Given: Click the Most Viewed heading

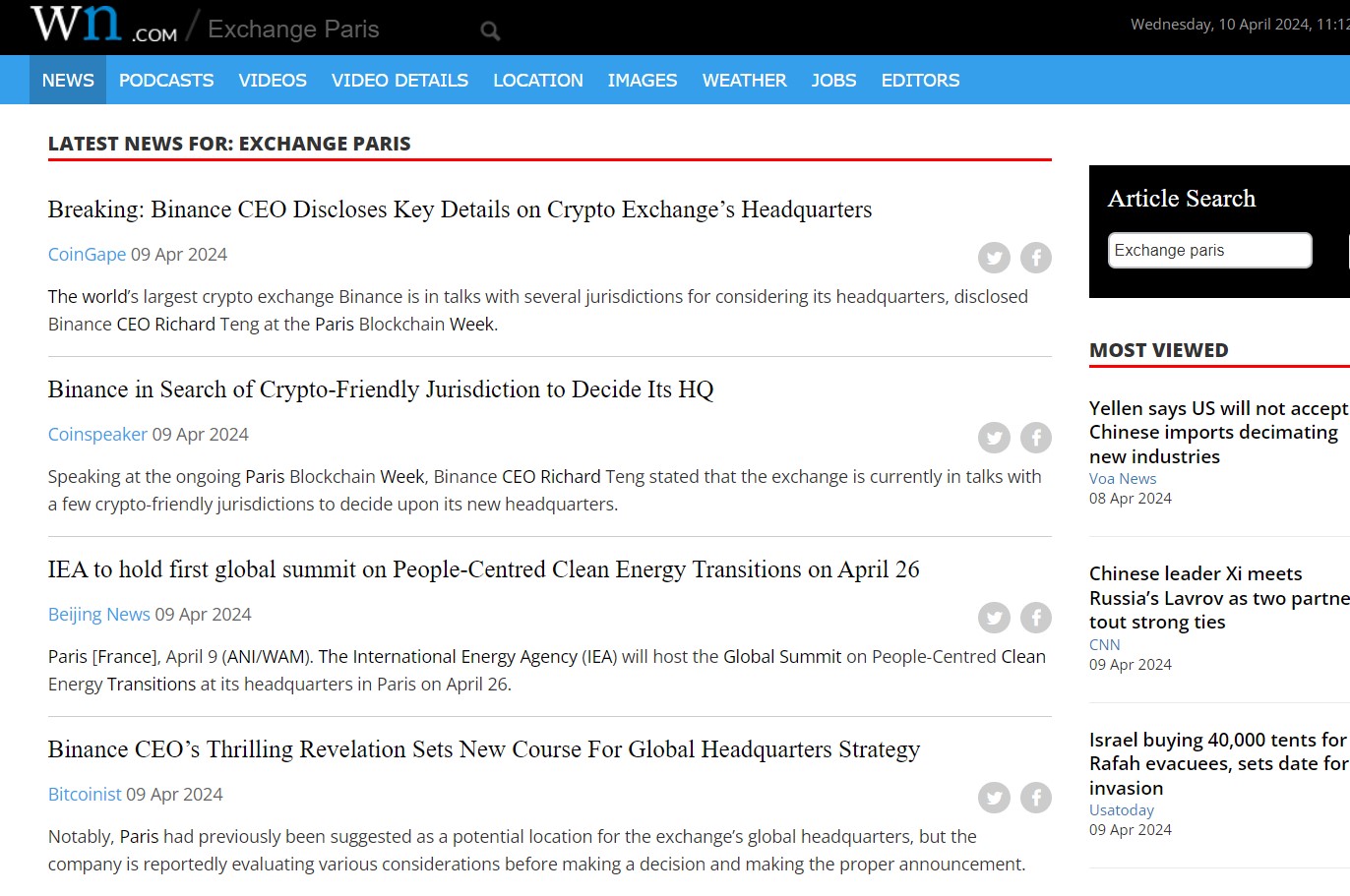Looking at the screenshot, I should pos(1159,350).
